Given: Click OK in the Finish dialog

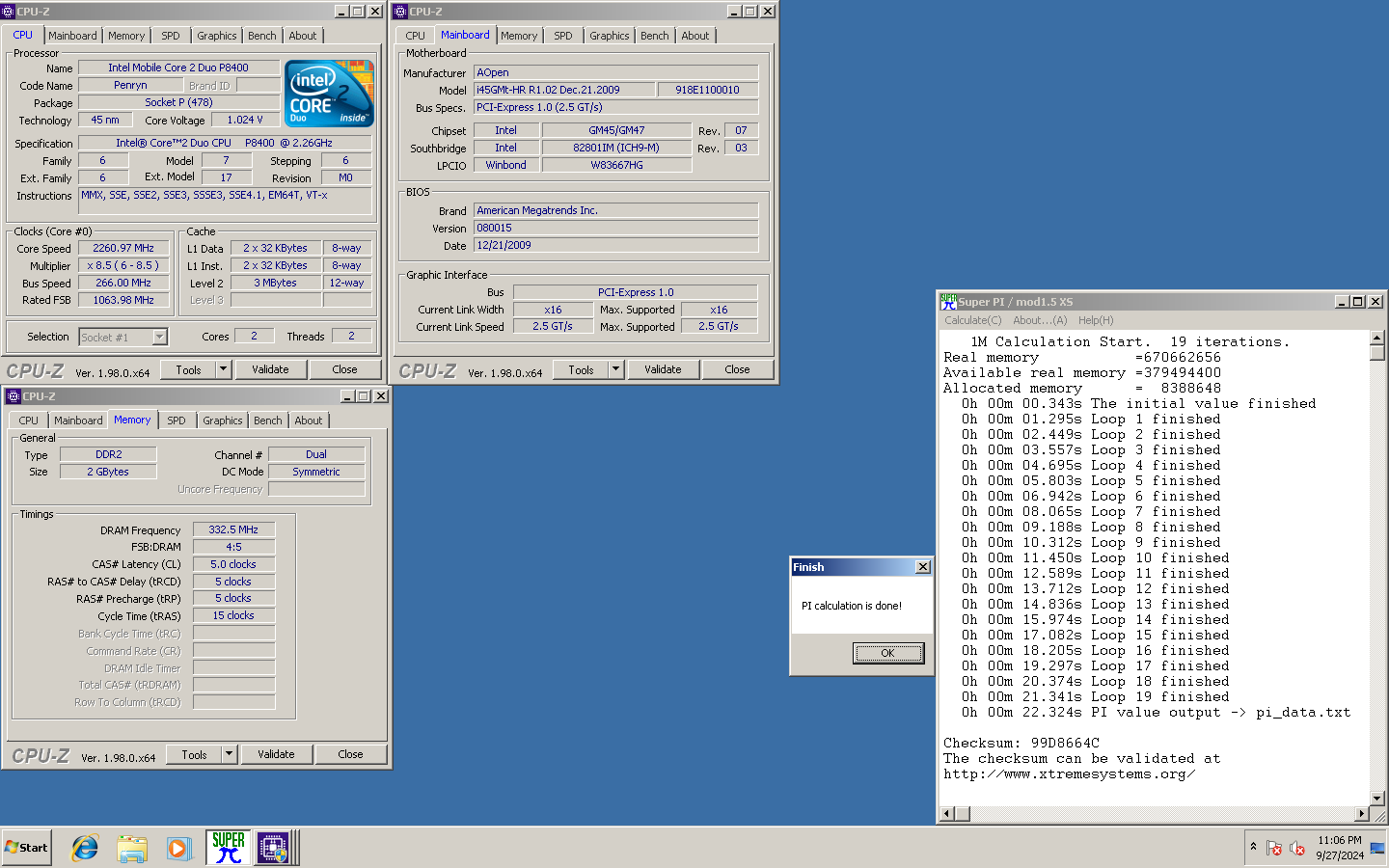Looking at the screenshot, I should pyautogui.click(x=888, y=653).
